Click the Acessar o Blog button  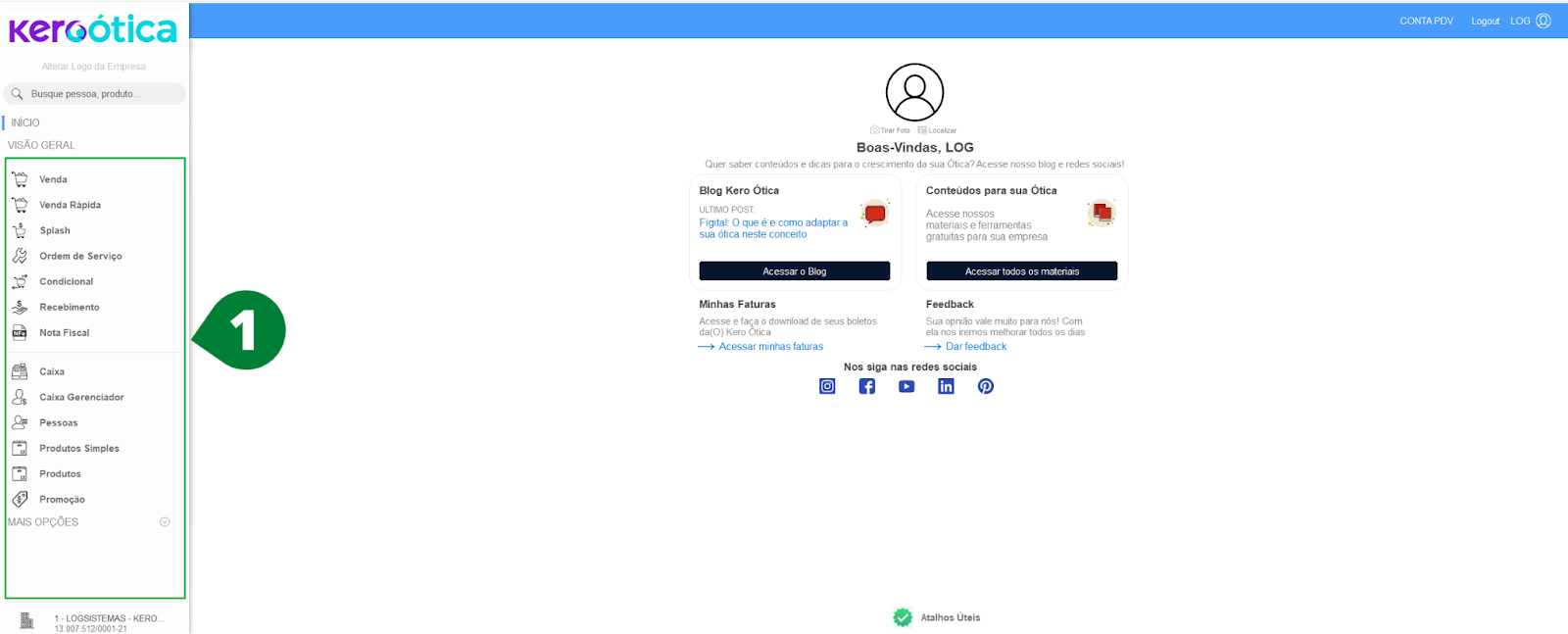795,271
